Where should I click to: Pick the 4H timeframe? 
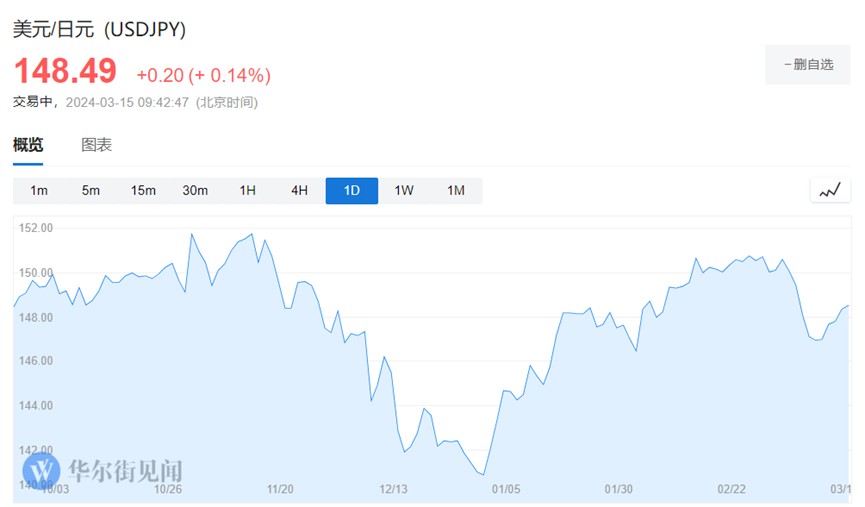click(299, 191)
